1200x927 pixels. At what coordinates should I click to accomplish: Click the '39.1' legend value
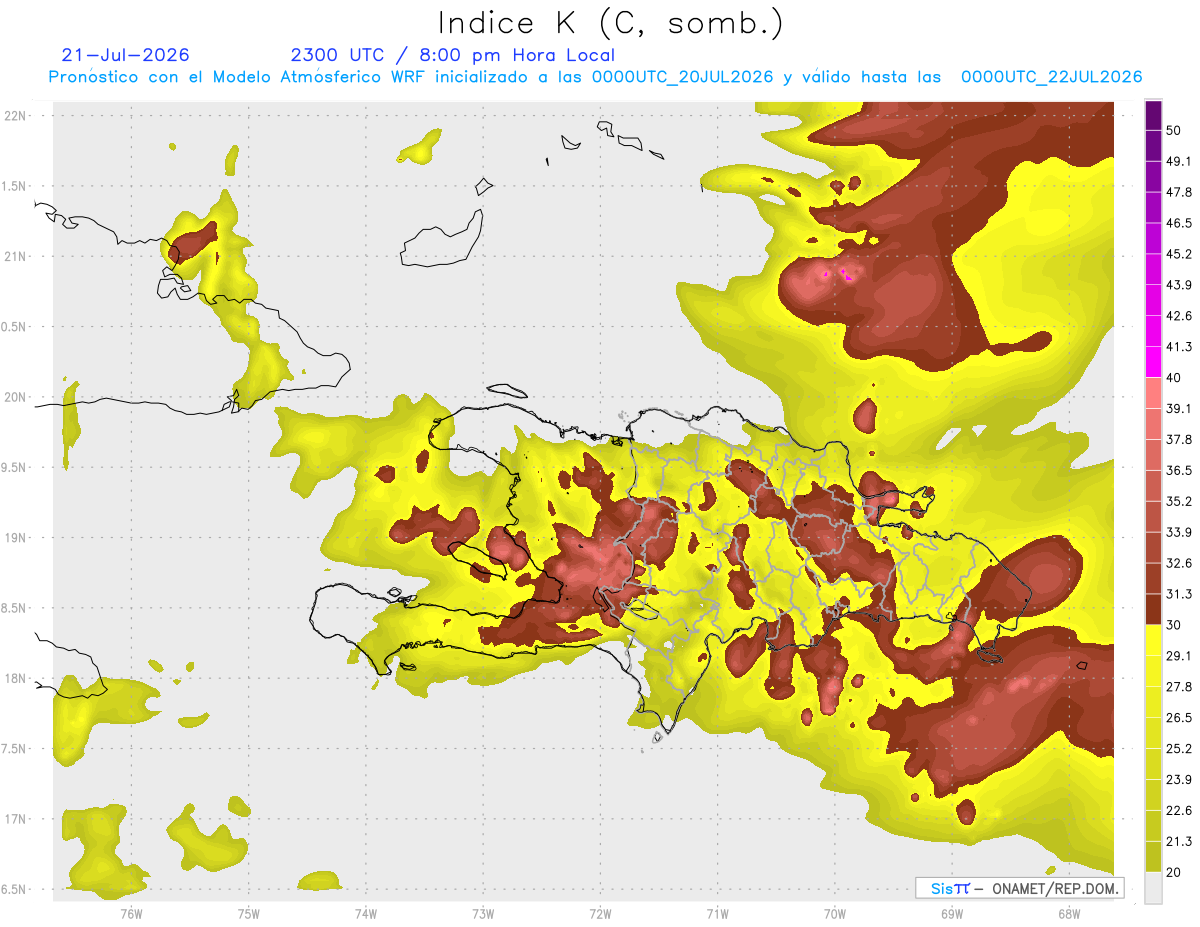pyautogui.click(x=1179, y=409)
